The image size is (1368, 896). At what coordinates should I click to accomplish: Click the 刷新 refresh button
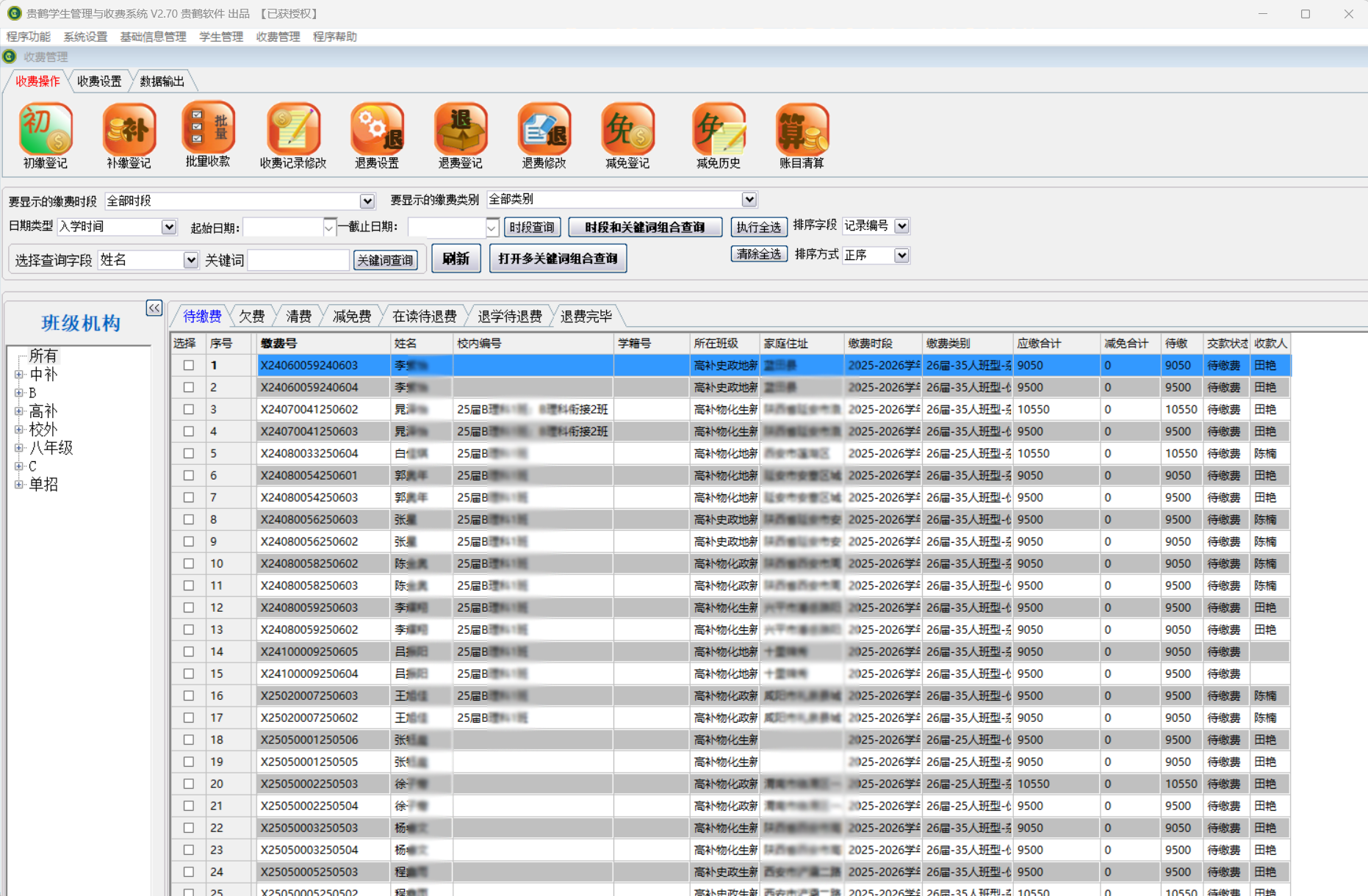pos(456,259)
